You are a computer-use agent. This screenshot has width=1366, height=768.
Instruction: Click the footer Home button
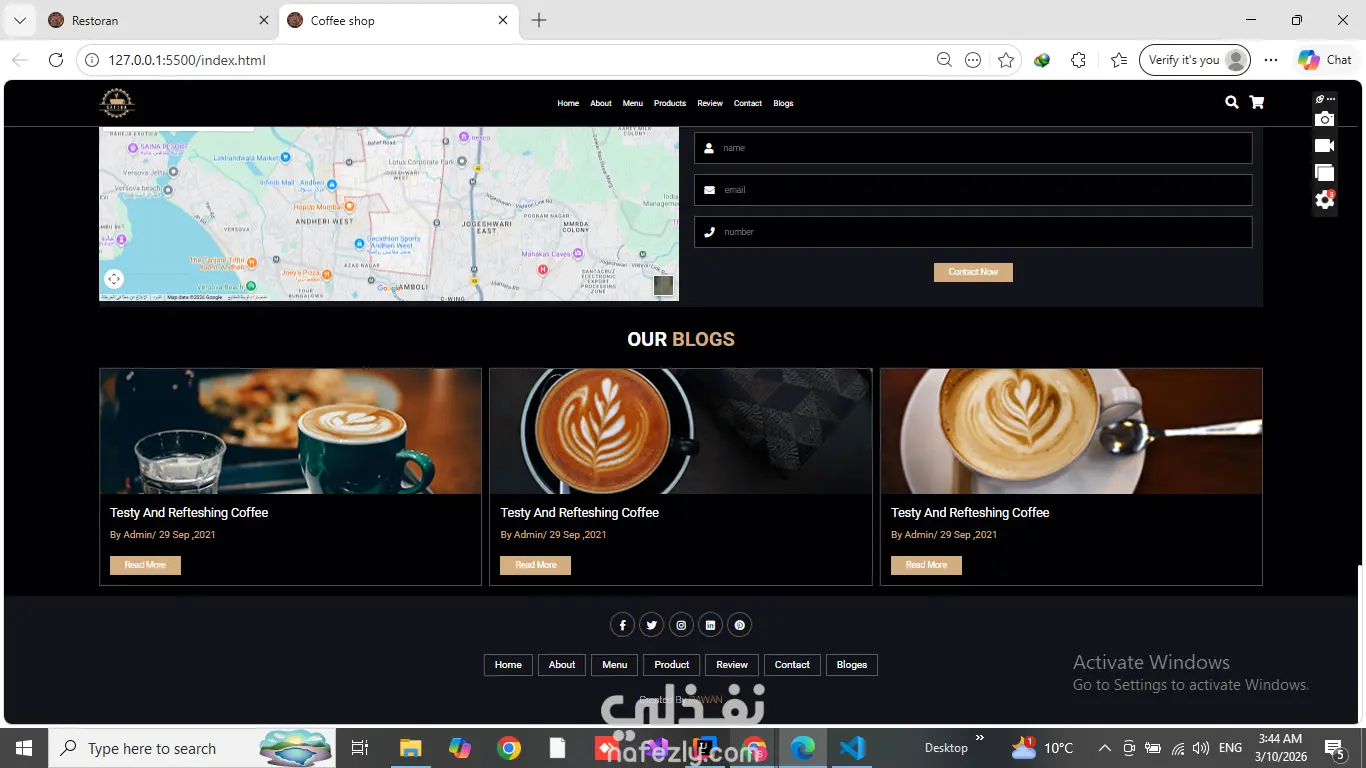click(x=508, y=665)
